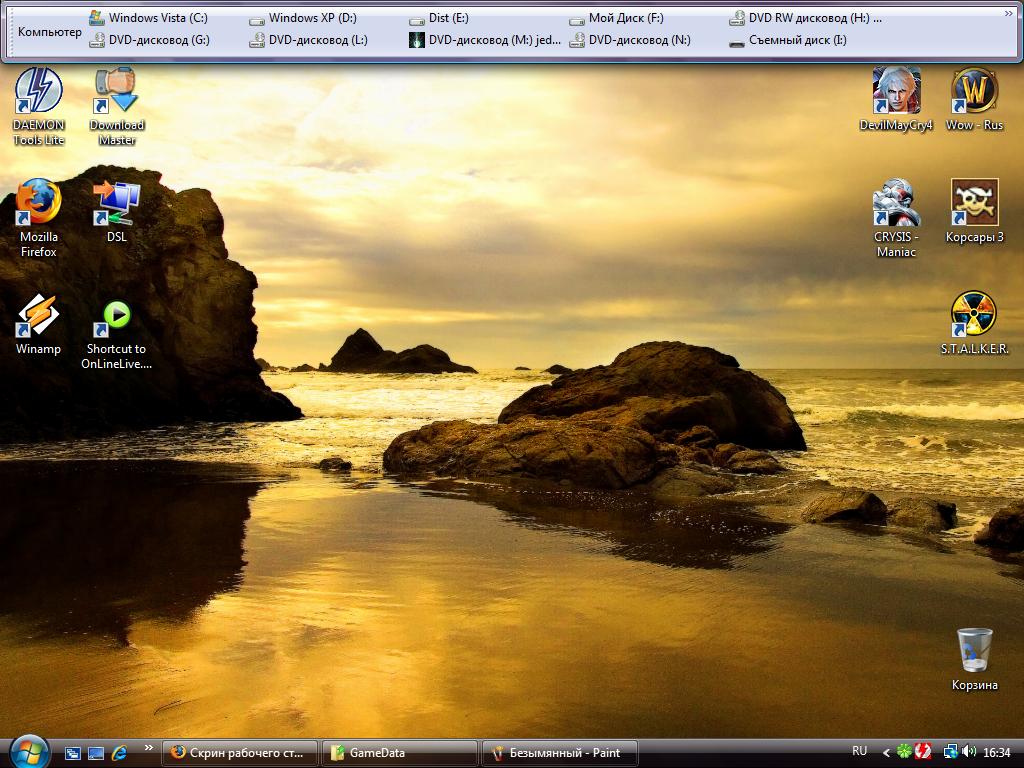The width and height of the screenshot is (1024, 768).
Task: Launch the Wow - Rus shortcut
Action: pos(974,93)
